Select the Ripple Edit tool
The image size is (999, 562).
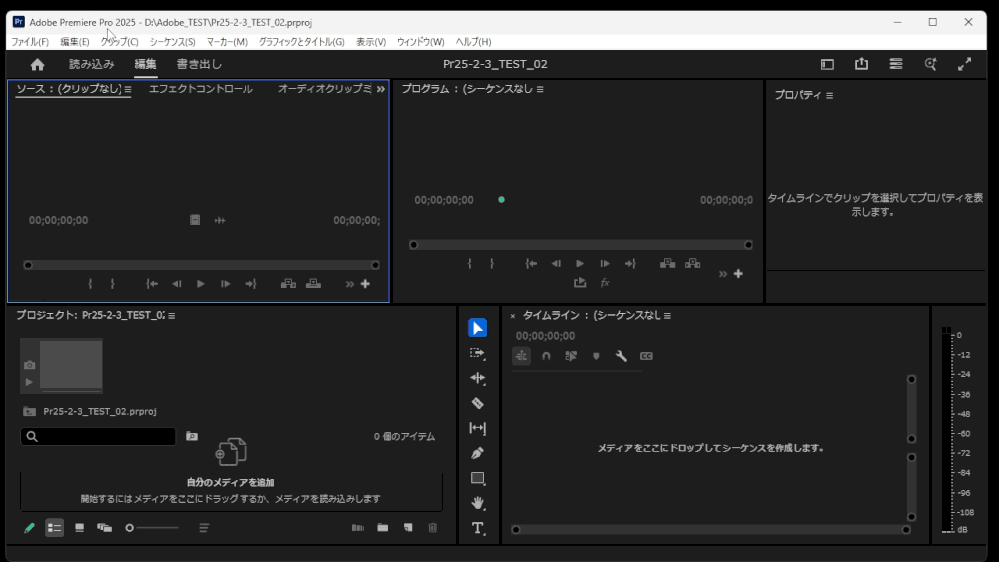point(477,378)
